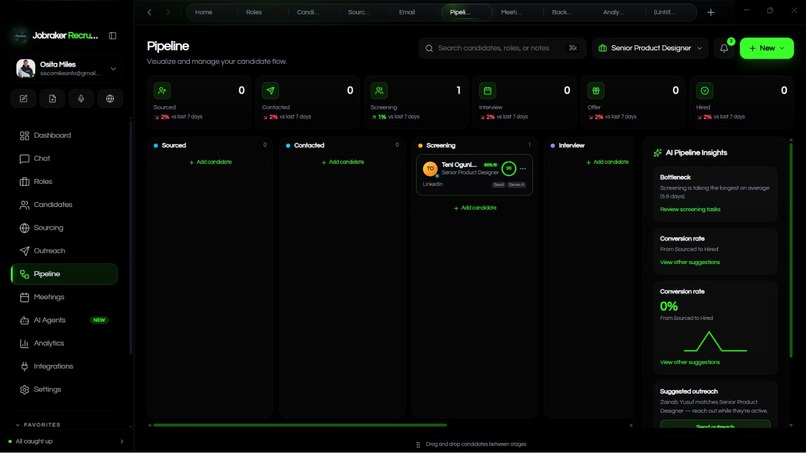The width and height of the screenshot is (806, 453).
Task: Click the Screening stat card icon
Action: pos(379,90)
